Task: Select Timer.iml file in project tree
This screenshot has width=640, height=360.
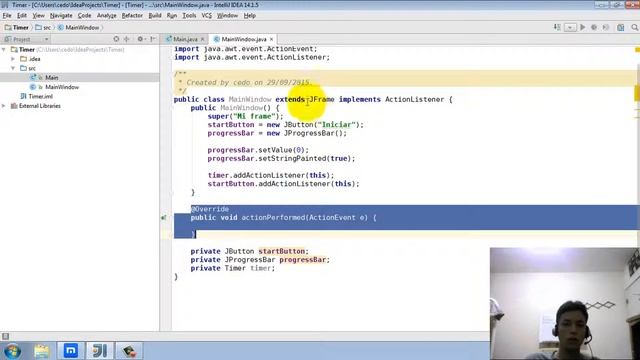Action: click(x=40, y=96)
